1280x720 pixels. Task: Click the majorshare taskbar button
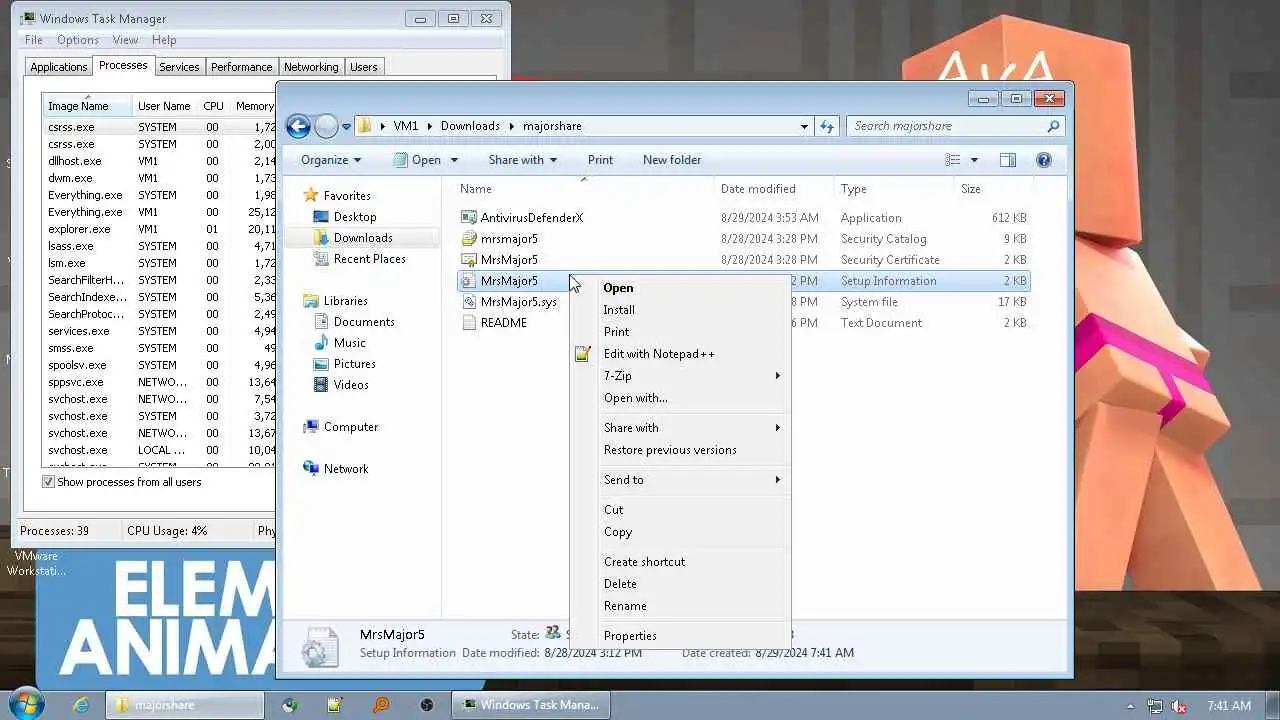(185, 705)
